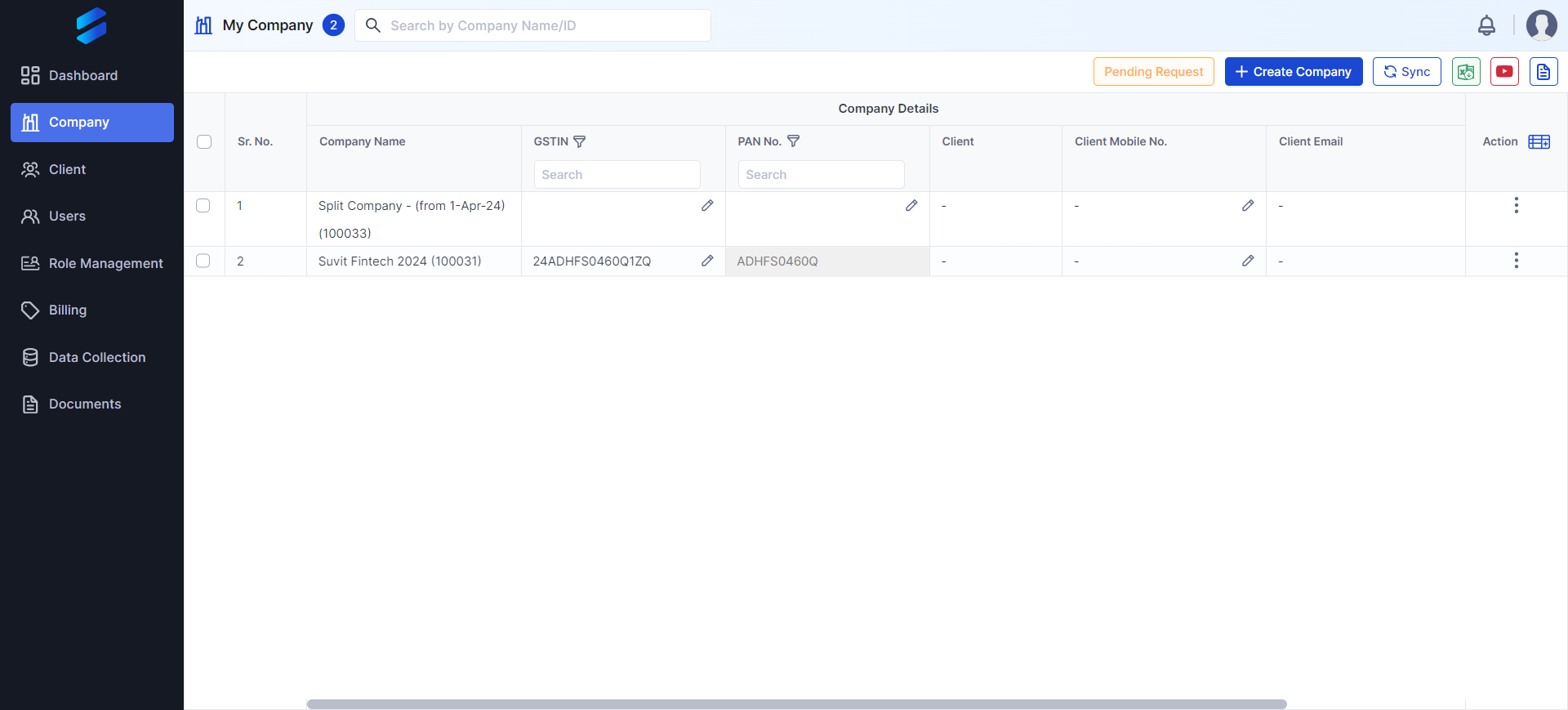Edit client mobile for Suvit Fintech 2024
The width and height of the screenshot is (1568, 710).
[x=1248, y=261]
